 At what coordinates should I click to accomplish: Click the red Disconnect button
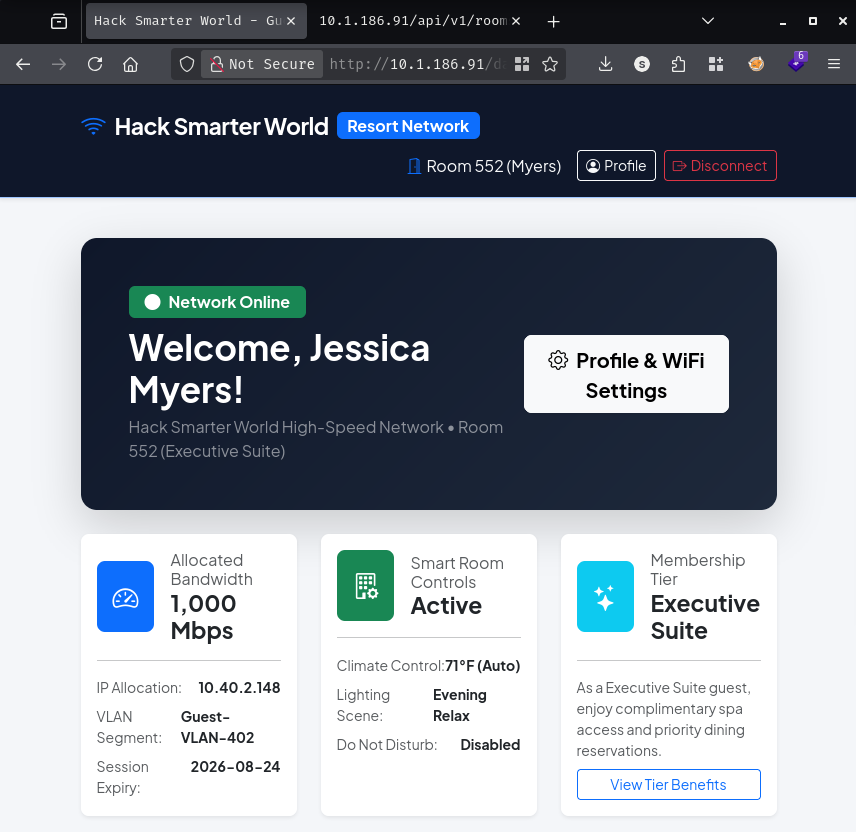click(x=720, y=165)
